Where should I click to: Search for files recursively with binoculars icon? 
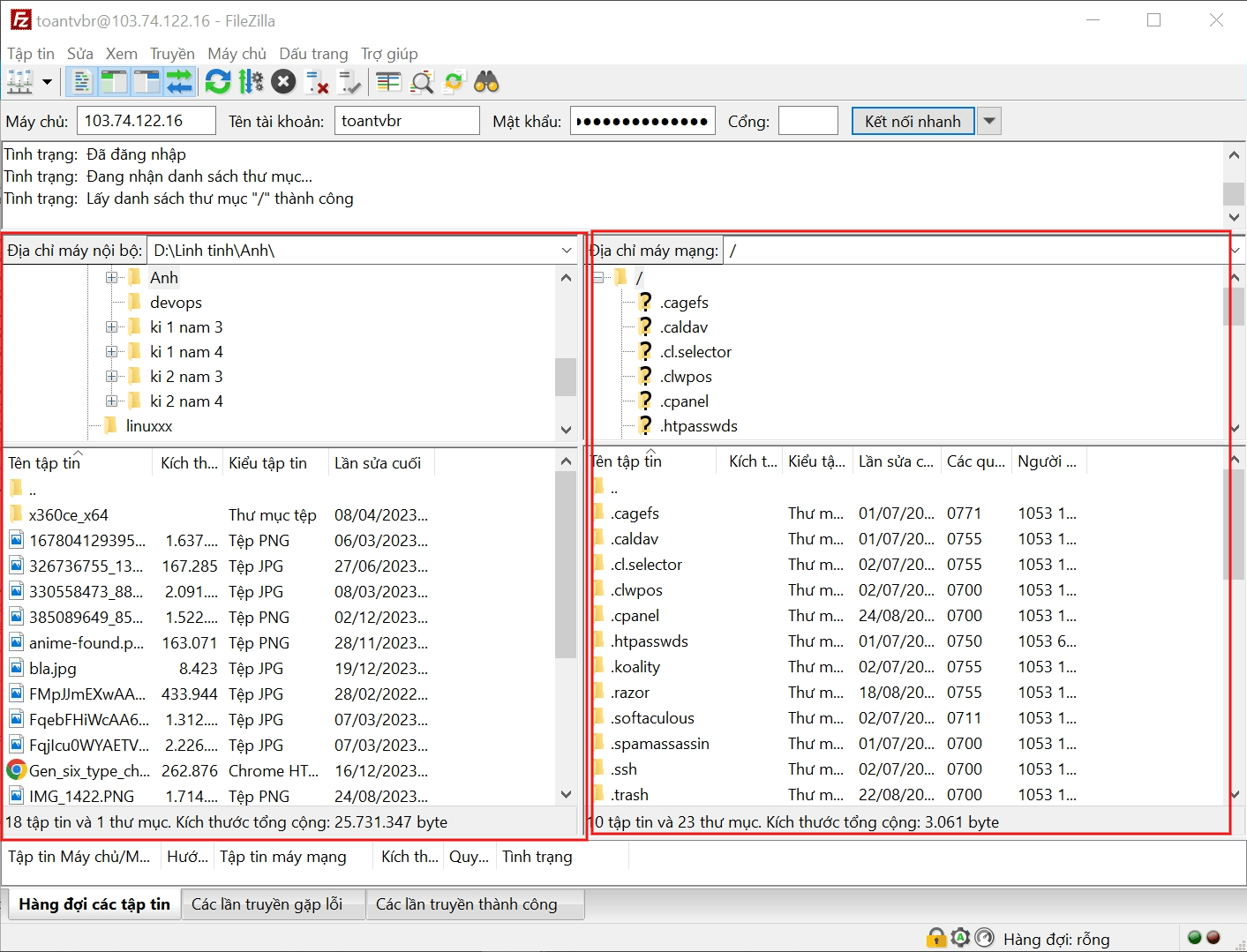(x=488, y=81)
